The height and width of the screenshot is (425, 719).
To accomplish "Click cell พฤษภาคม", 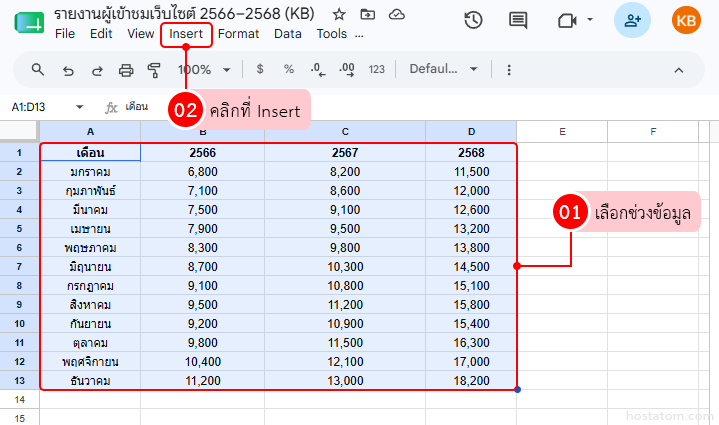I will click(x=90, y=248).
